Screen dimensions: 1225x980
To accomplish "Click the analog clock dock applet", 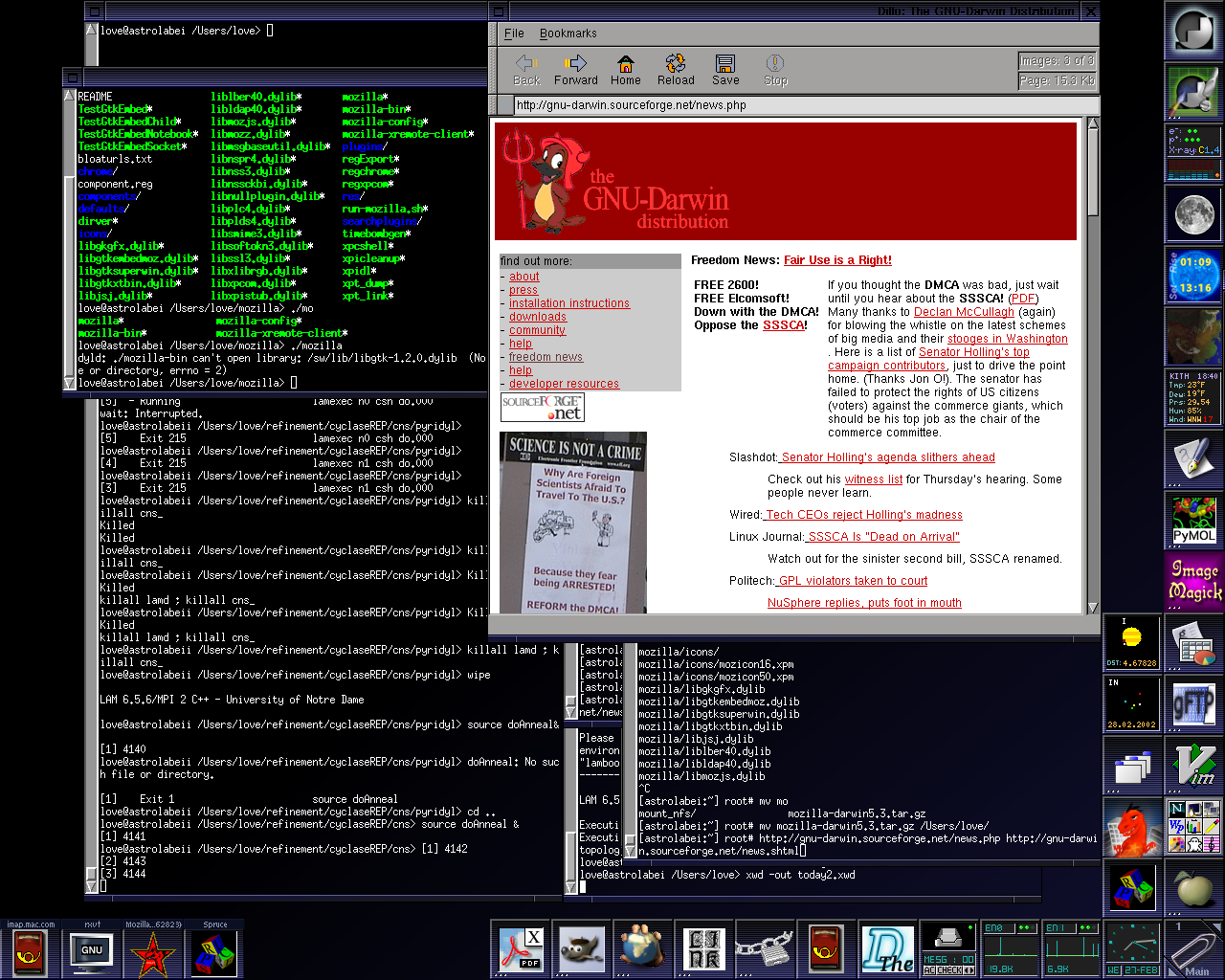I will (x=1132, y=949).
